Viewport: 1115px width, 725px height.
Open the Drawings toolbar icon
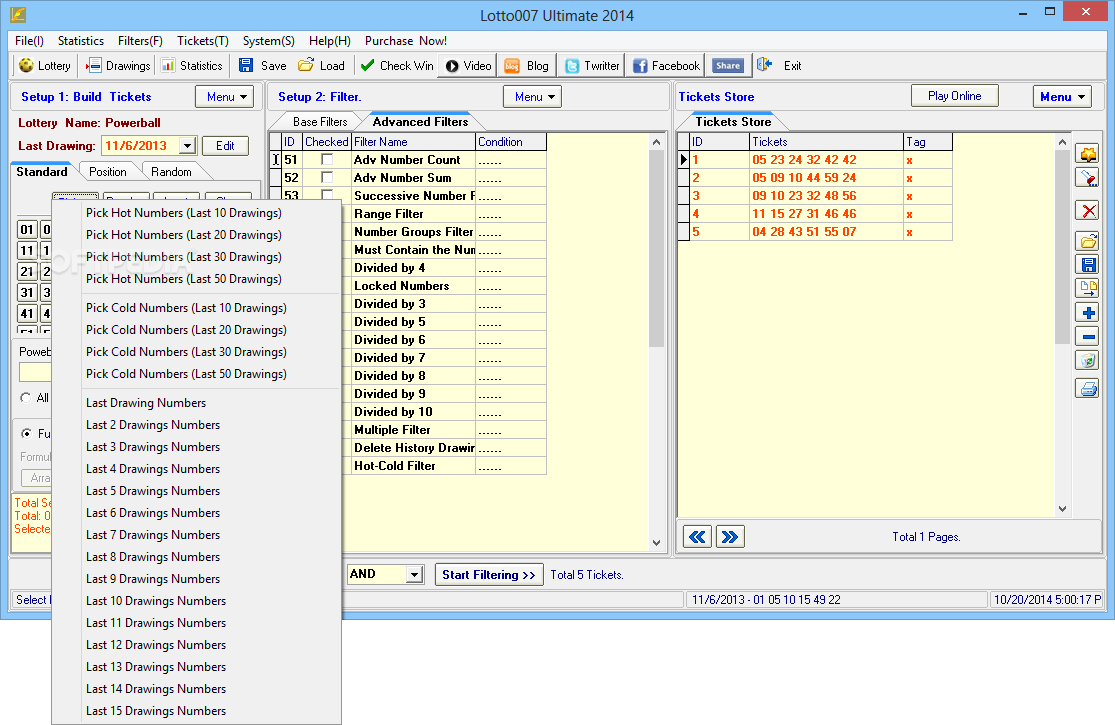pos(93,65)
